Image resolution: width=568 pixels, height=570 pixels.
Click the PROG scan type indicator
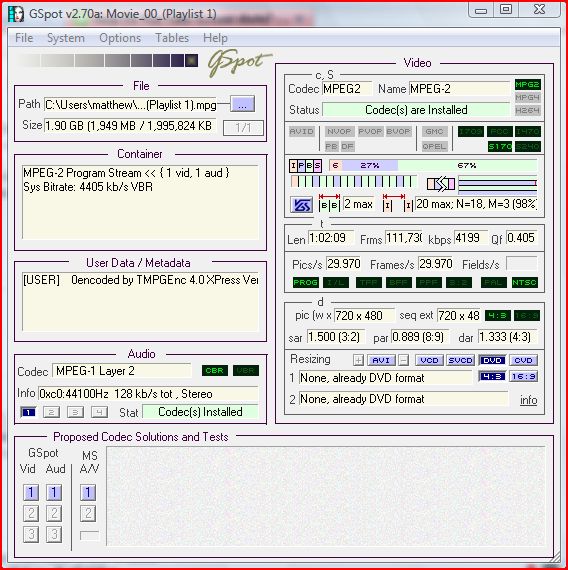pos(305,282)
